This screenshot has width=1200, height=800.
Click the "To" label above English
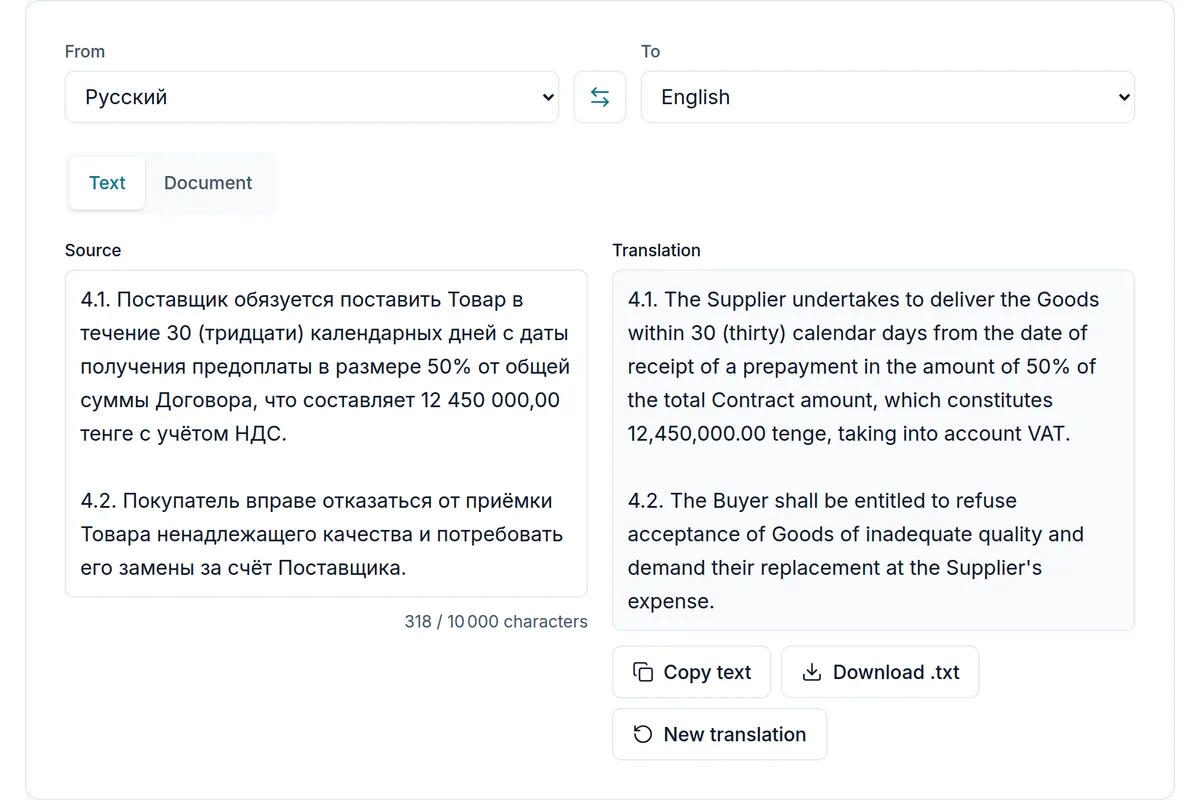pos(651,51)
